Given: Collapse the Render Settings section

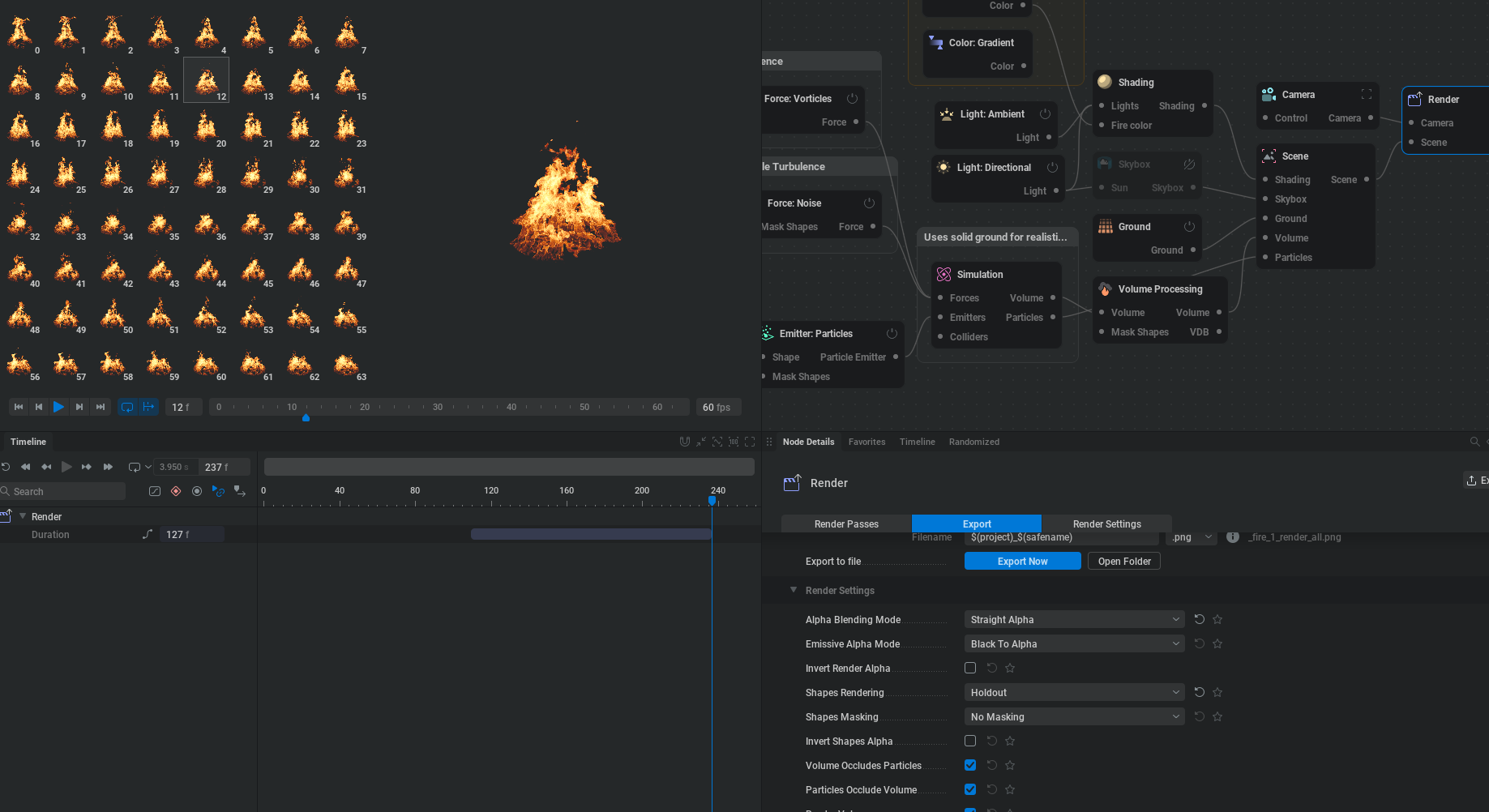Looking at the screenshot, I should (794, 590).
